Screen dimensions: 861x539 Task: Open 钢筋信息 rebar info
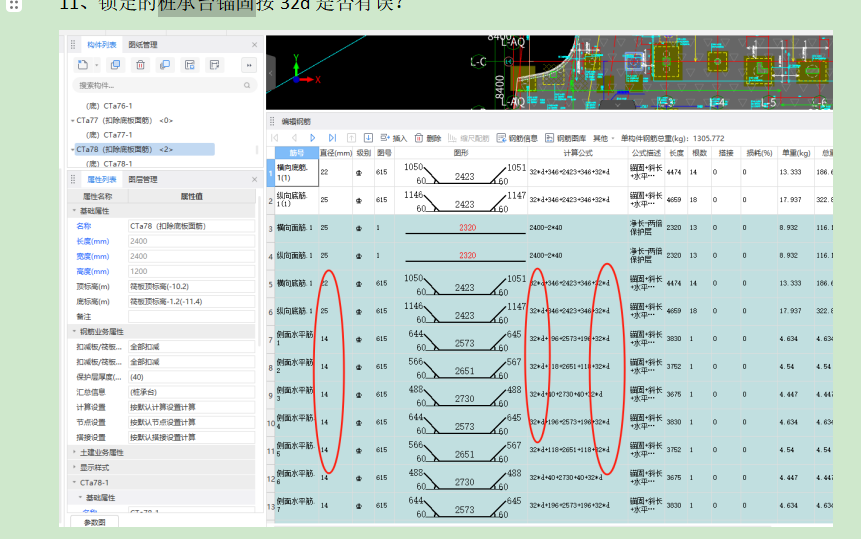pyautogui.click(x=517, y=138)
